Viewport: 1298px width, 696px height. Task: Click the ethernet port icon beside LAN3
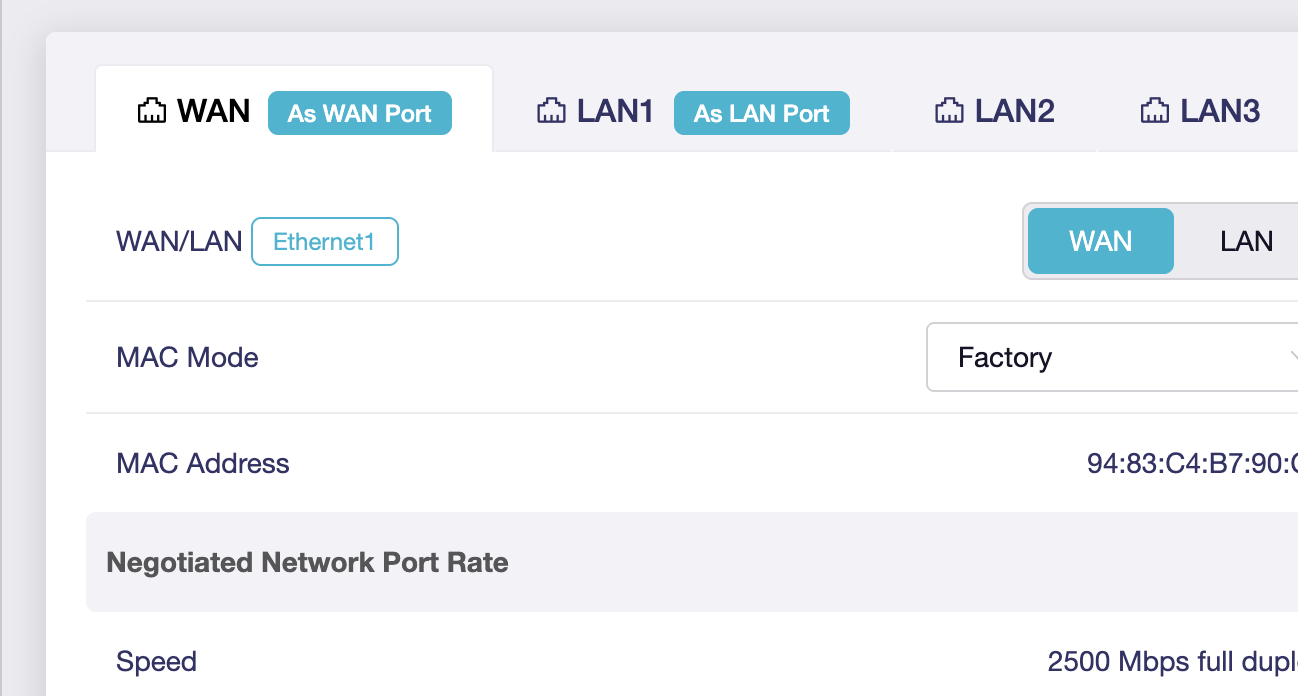tap(1155, 111)
